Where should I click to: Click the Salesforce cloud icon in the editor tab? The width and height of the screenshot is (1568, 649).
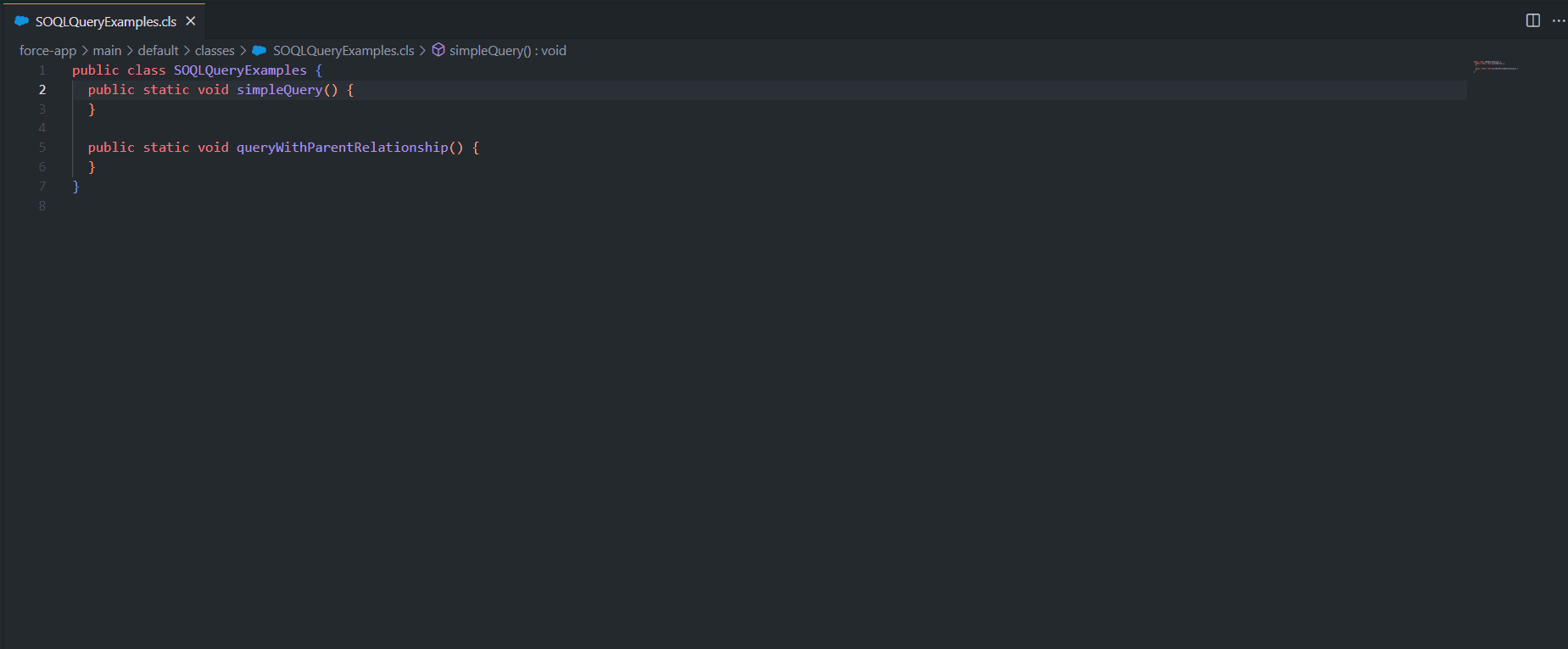pyautogui.click(x=22, y=21)
